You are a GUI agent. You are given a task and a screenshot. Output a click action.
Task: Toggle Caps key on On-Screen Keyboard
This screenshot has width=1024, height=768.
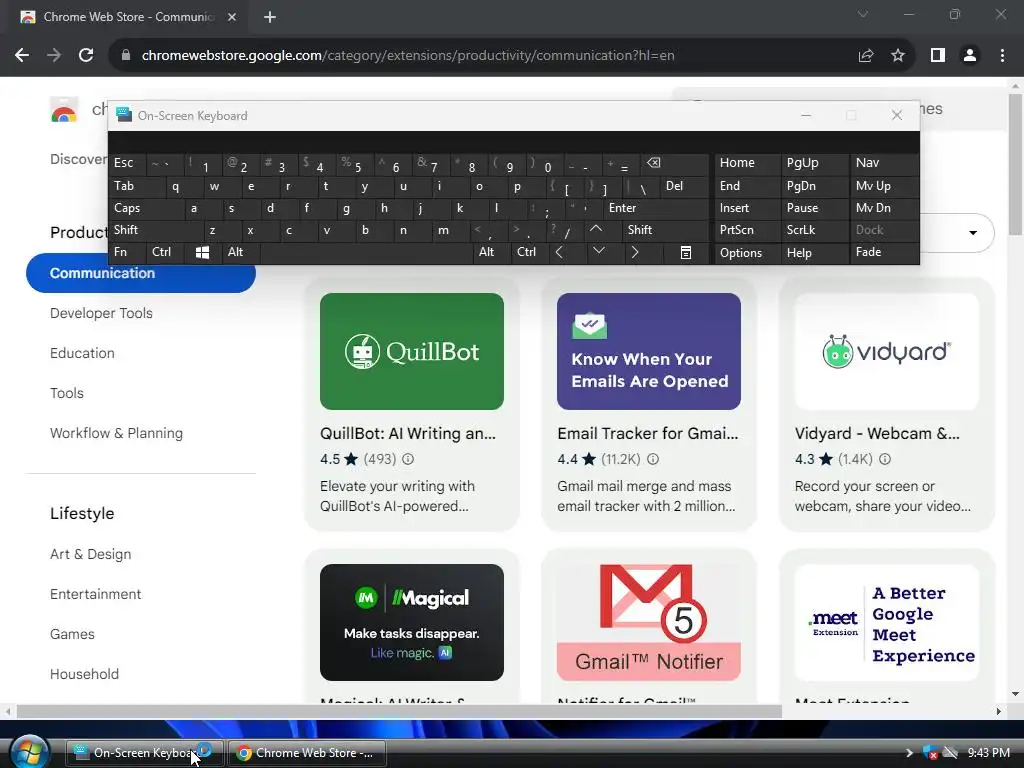click(x=145, y=208)
